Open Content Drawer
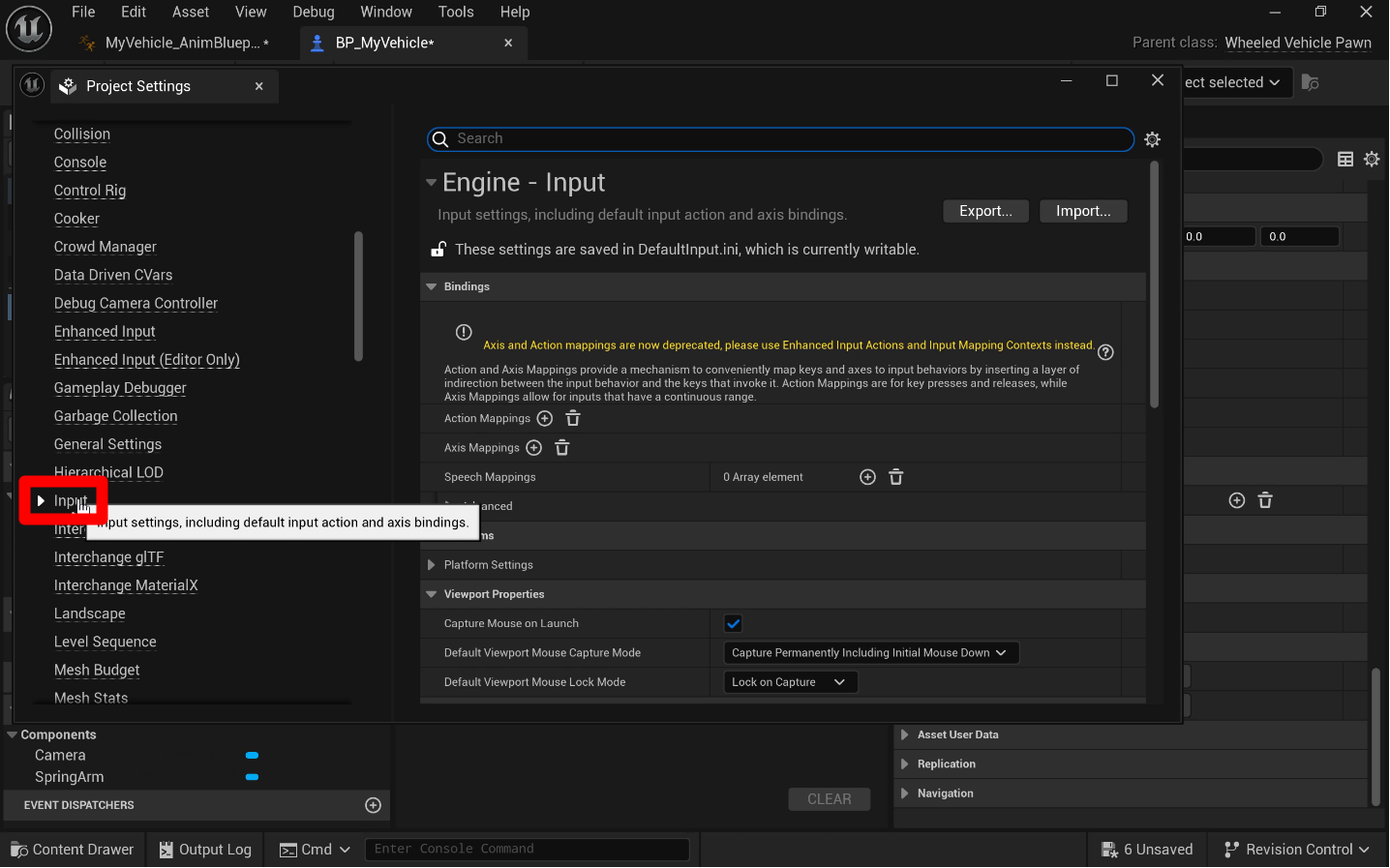The image size is (1390, 868). pos(73,850)
